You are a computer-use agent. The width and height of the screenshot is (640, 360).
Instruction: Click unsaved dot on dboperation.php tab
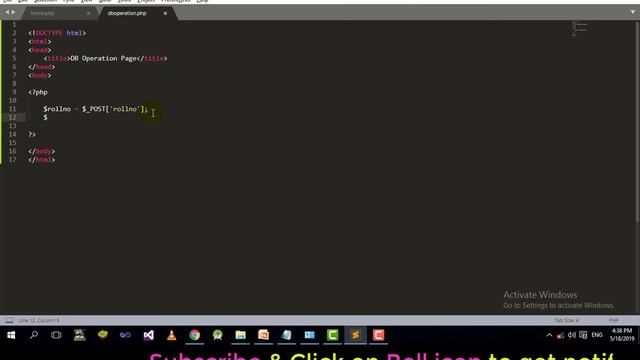point(165,13)
